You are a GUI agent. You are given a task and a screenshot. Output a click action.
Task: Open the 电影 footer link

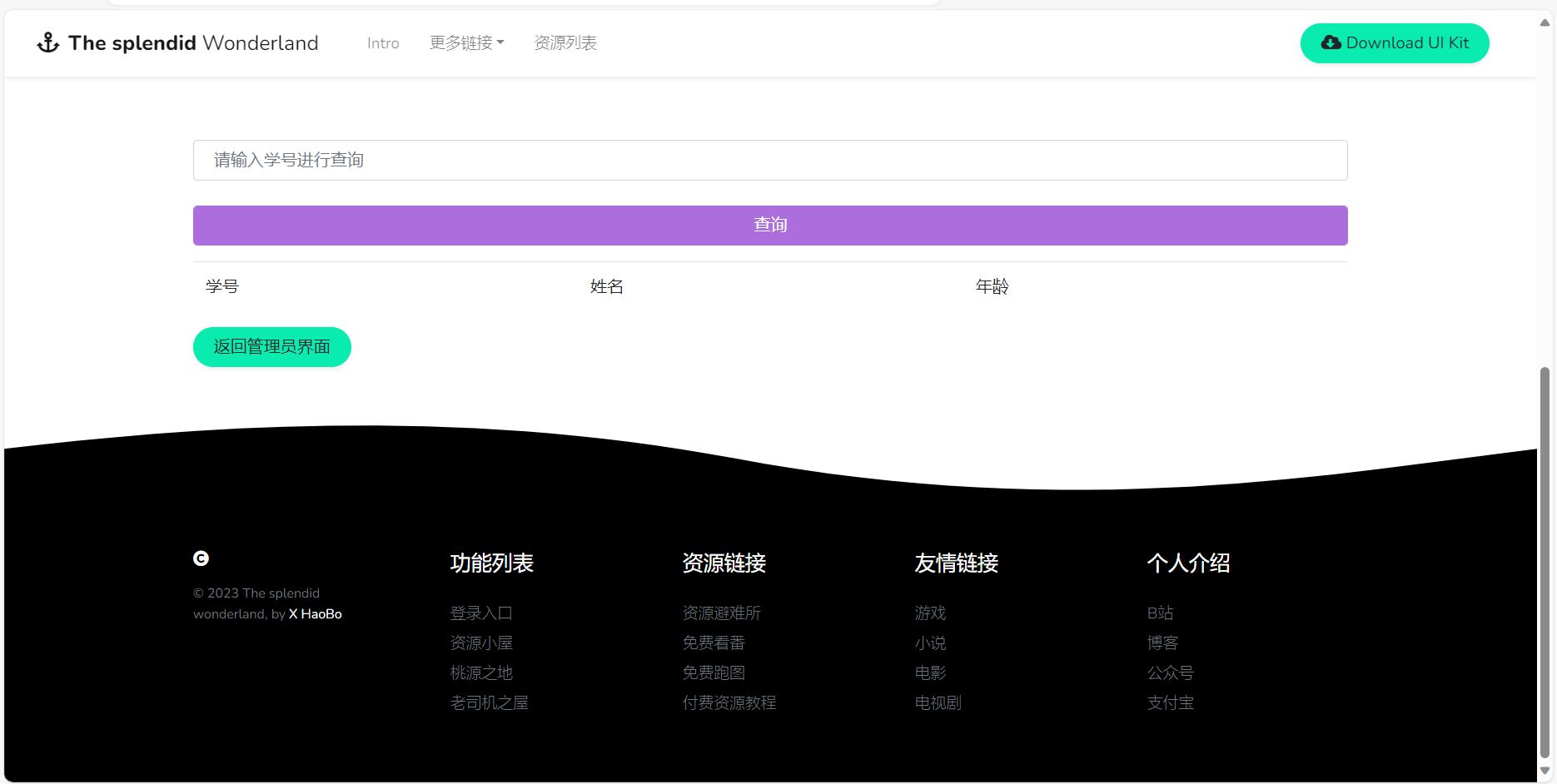point(931,673)
